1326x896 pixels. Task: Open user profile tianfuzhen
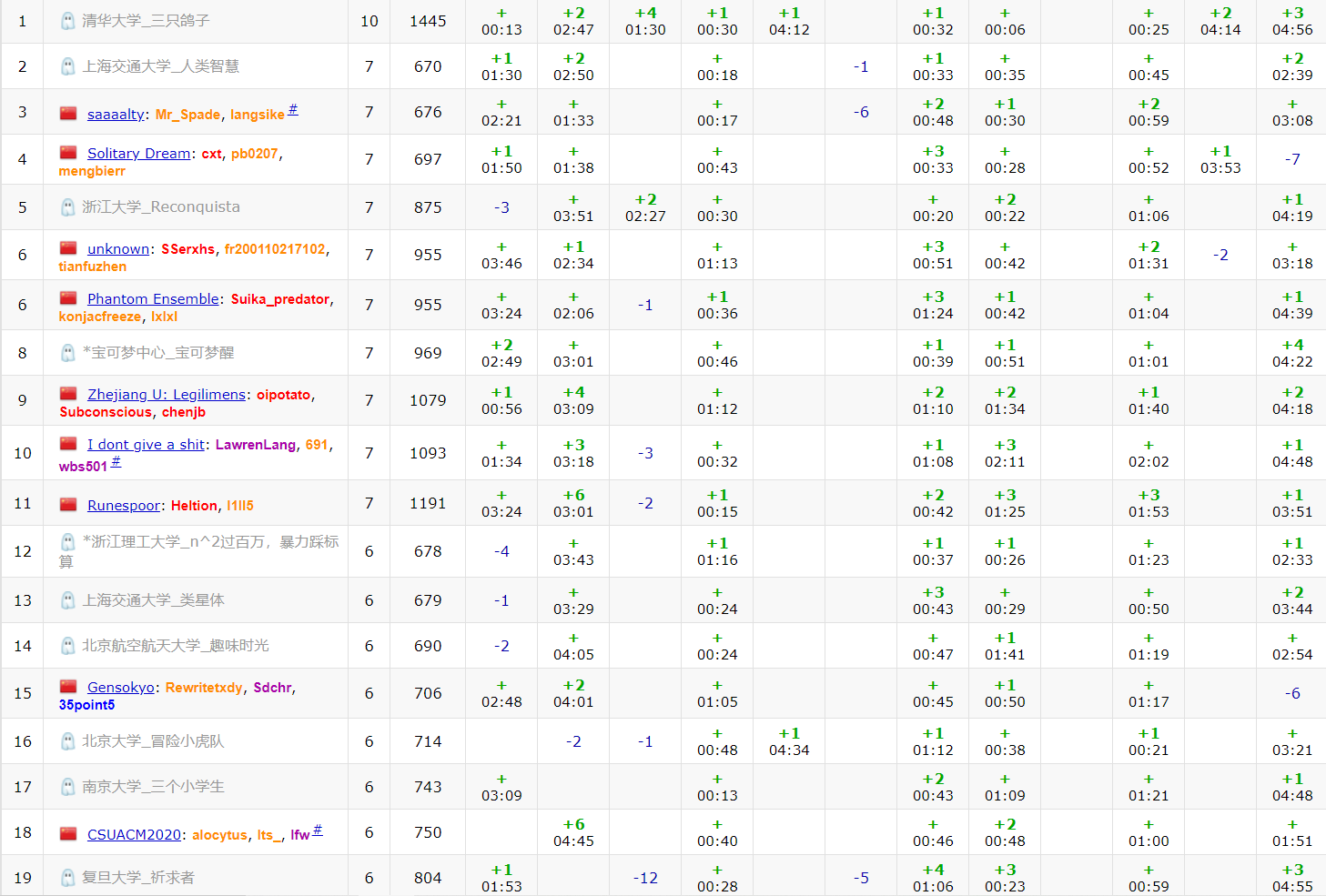(x=93, y=267)
